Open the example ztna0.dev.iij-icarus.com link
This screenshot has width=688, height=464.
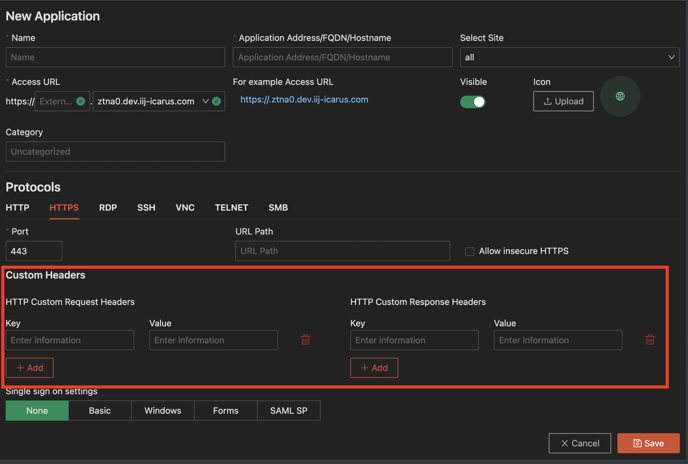pyautogui.click(x=304, y=100)
